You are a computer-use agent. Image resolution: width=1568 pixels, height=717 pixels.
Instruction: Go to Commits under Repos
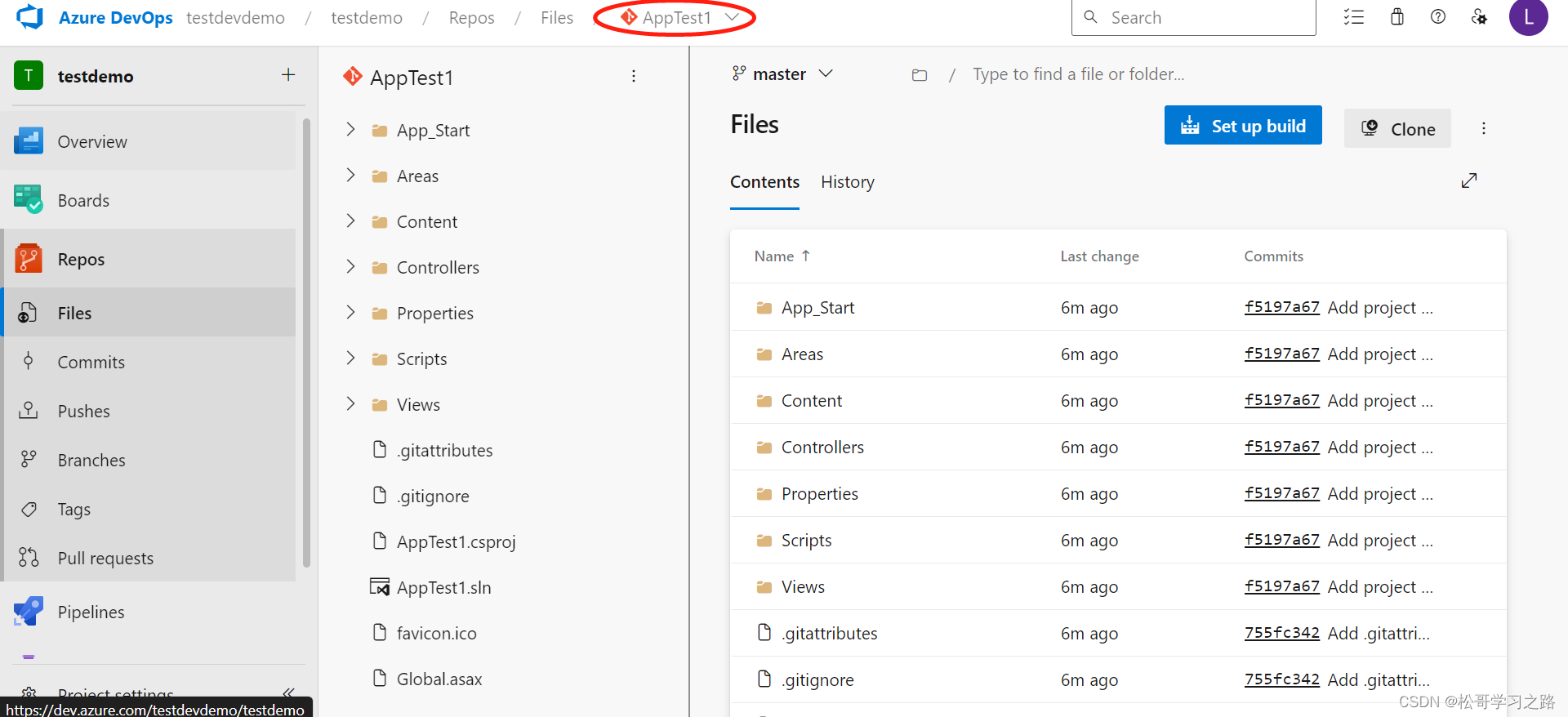[149, 362]
